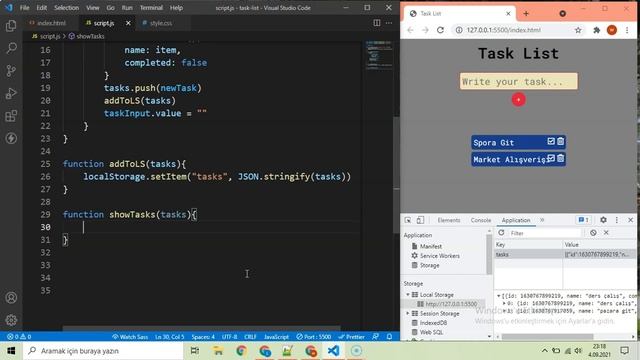Open the Terminal menu
640x360 pixels.
tap(151, 8)
